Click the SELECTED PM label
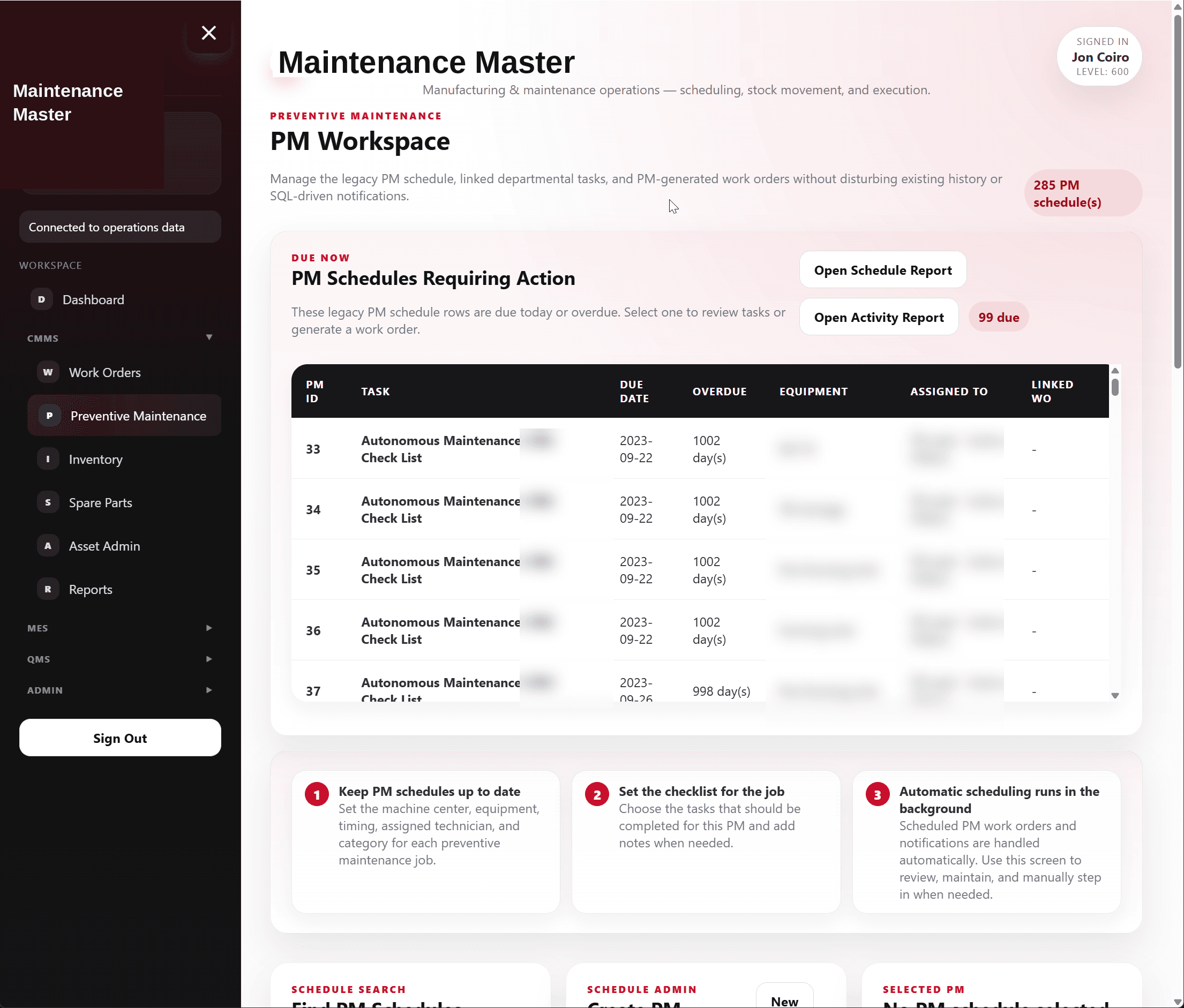1184x1008 pixels. pyautogui.click(x=924, y=989)
